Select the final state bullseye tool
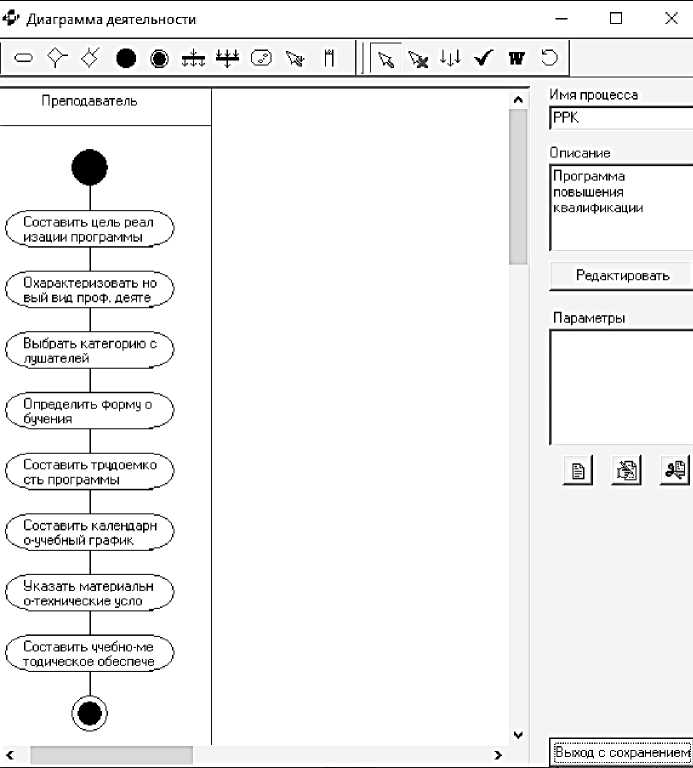 [x=159, y=59]
